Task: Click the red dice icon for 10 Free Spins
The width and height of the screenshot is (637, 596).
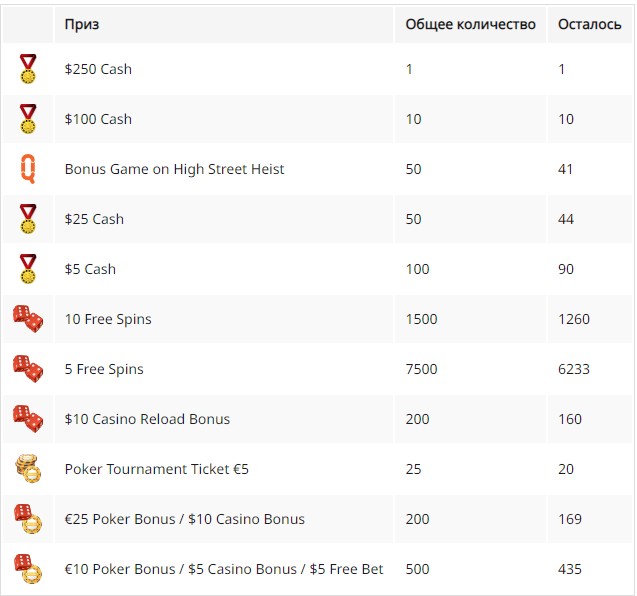Action: pyautogui.click(x=28, y=319)
